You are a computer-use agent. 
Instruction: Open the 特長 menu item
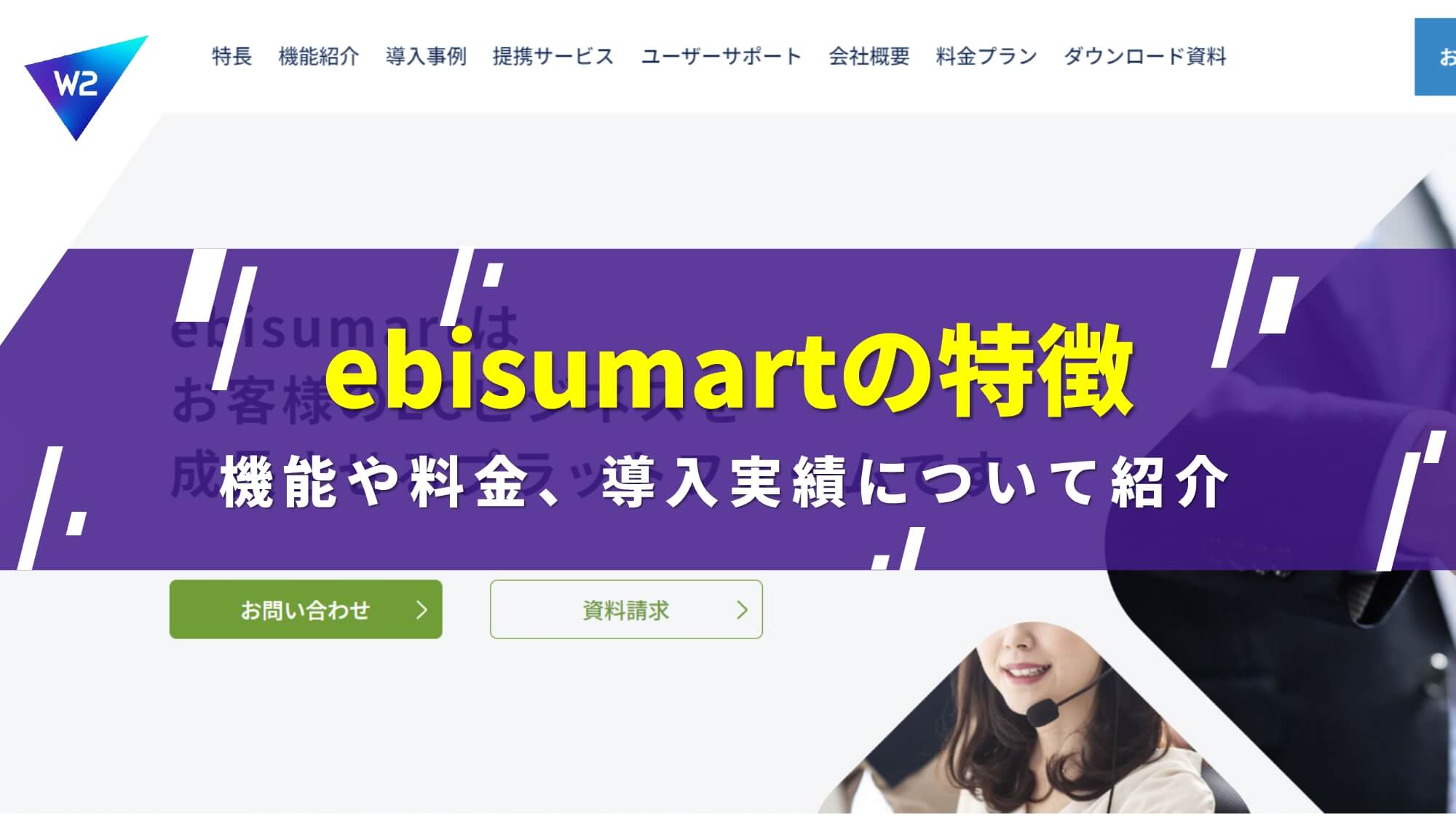pos(232,57)
